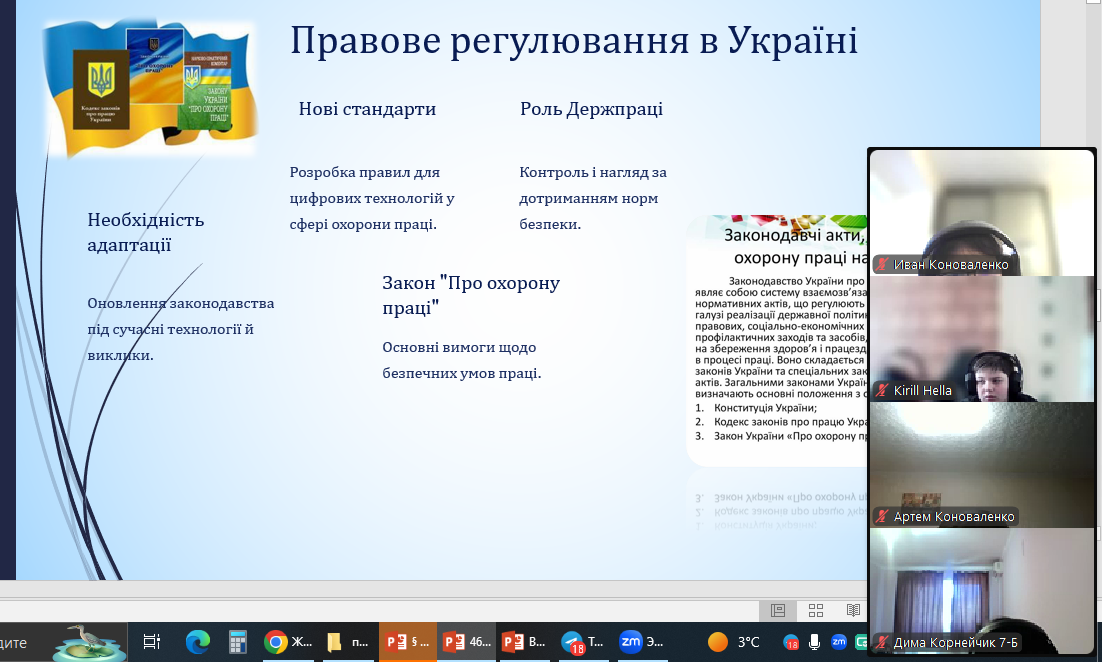Select Kirill Hella's video tile
The image size is (1102, 662).
[x=982, y=339]
